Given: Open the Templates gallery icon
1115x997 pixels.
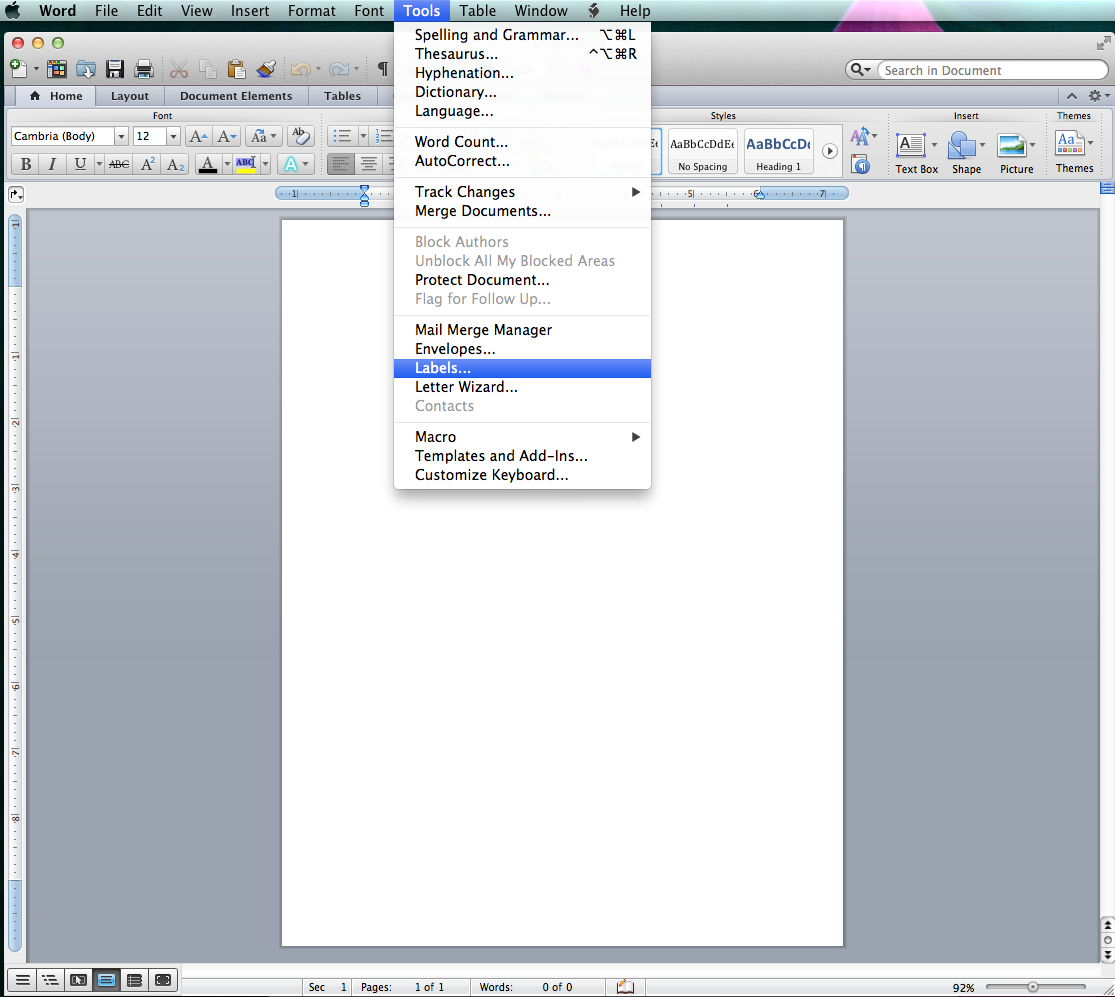Looking at the screenshot, I should click(56, 69).
